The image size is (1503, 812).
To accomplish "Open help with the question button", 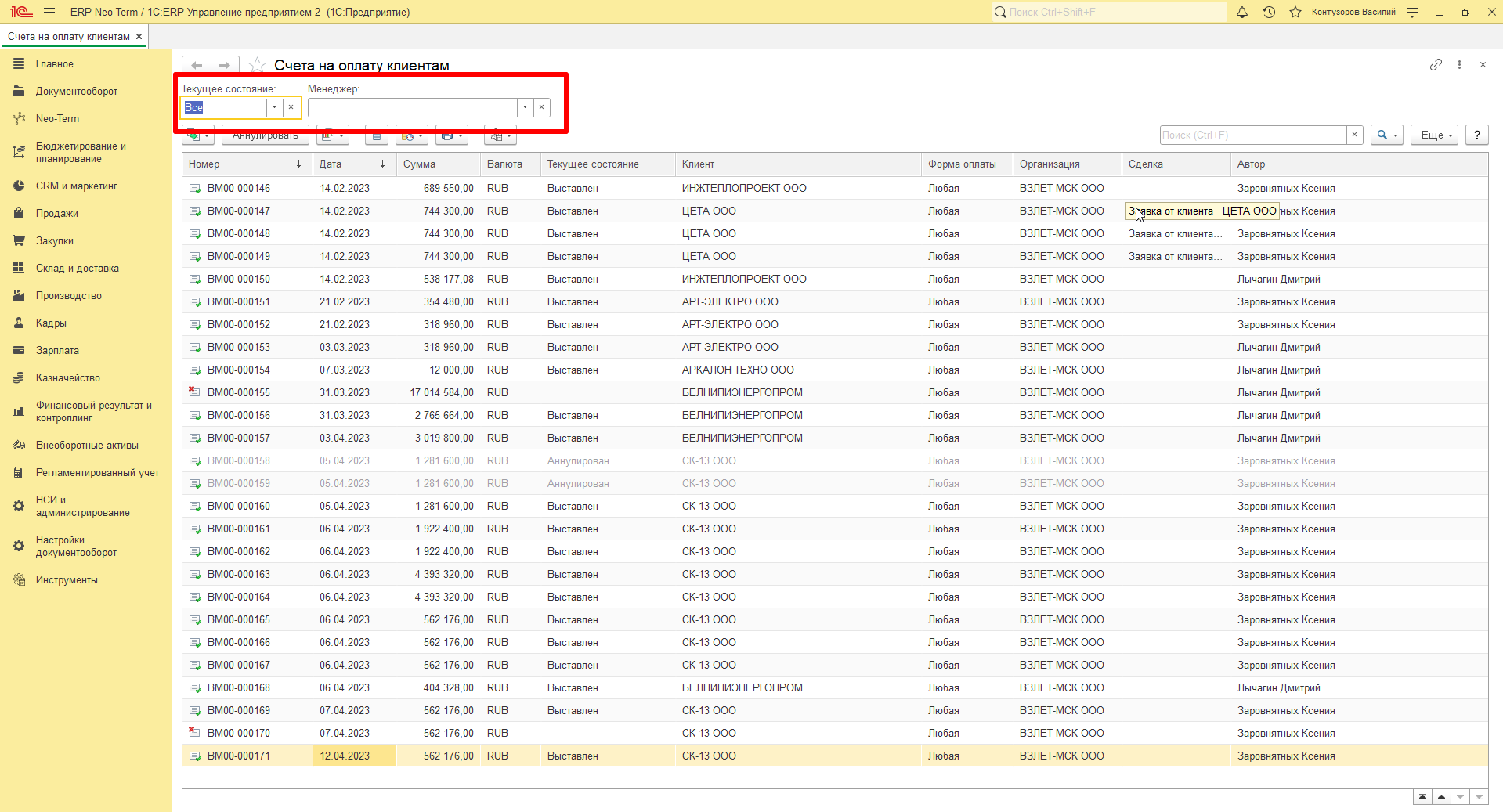I will coord(1477,135).
